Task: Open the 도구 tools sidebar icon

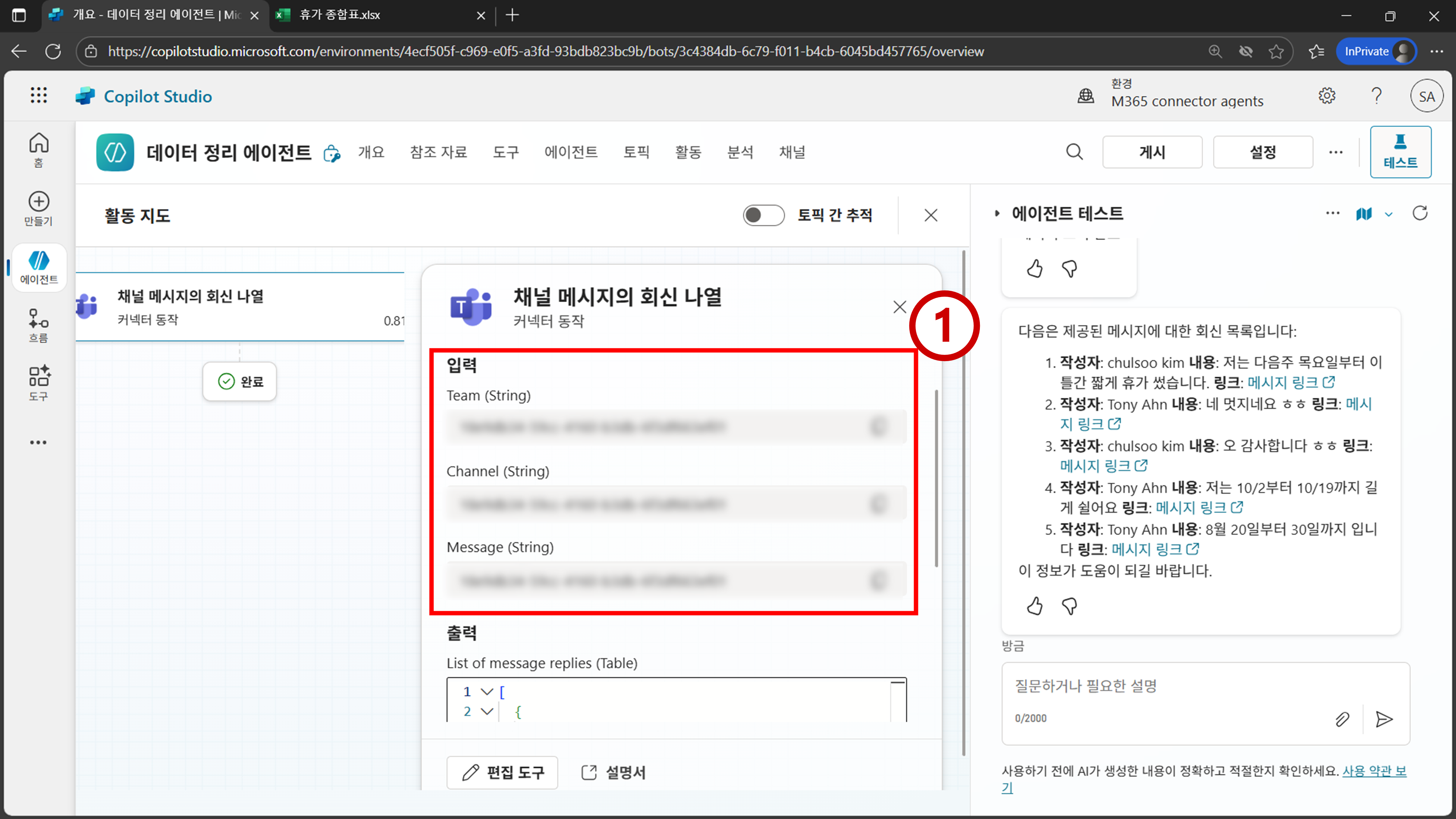Action: click(39, 383)
